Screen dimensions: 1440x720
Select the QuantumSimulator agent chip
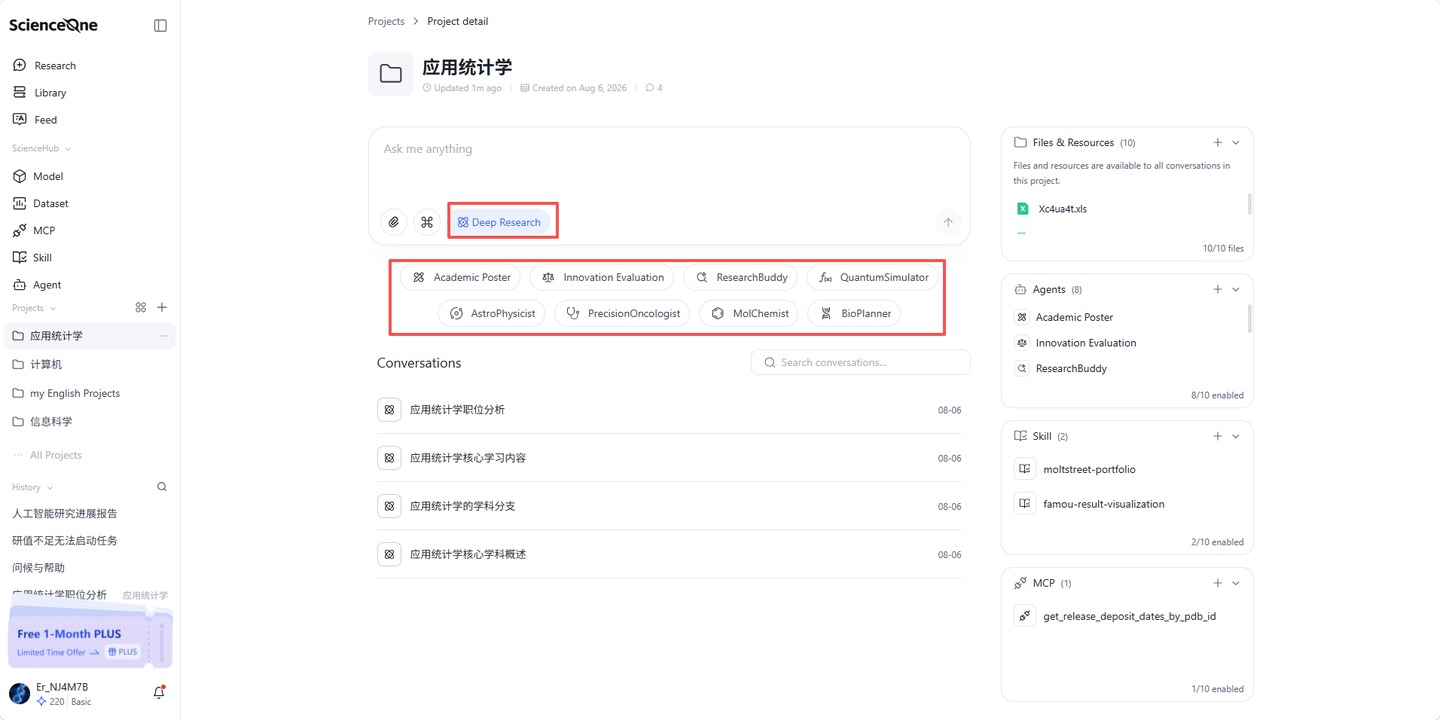coord(873,277)
